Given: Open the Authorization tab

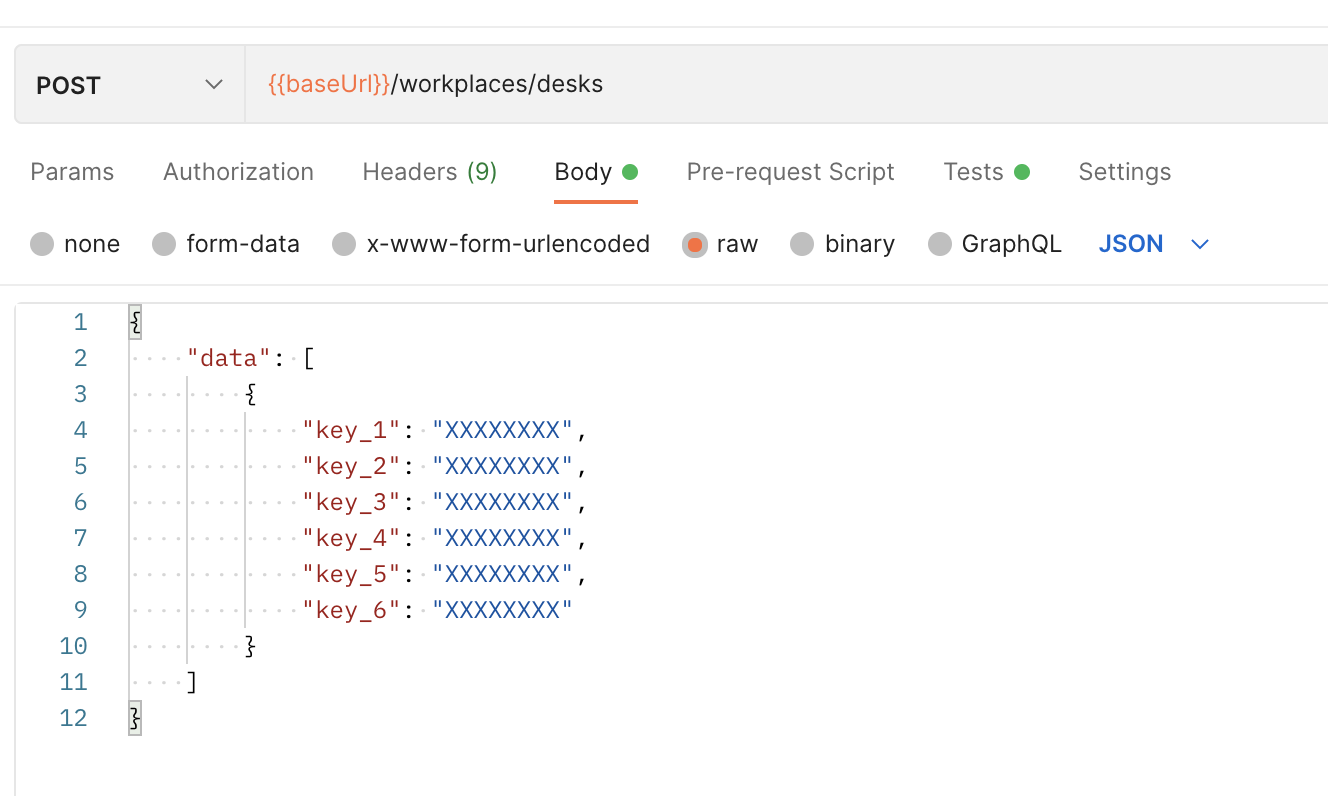Looking at the screenshot, I should (238, 172).
